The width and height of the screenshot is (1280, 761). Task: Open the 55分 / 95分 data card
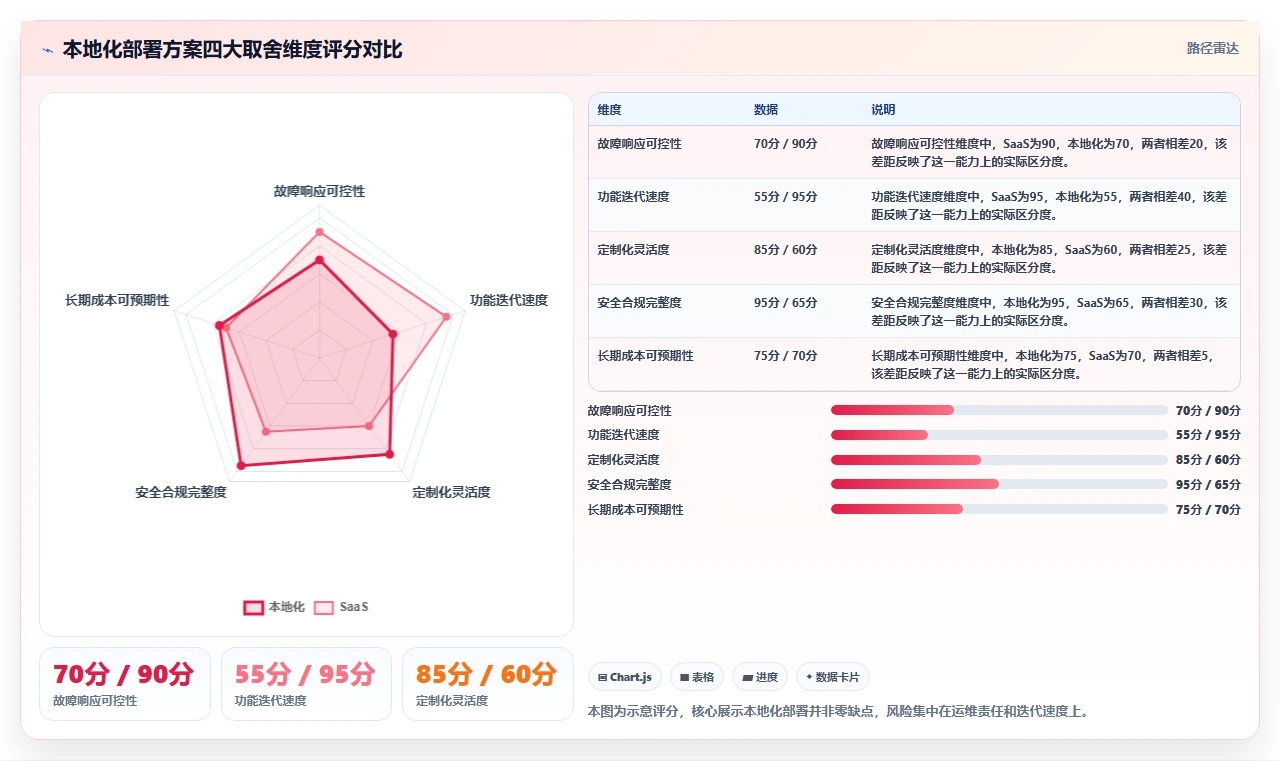306,684
